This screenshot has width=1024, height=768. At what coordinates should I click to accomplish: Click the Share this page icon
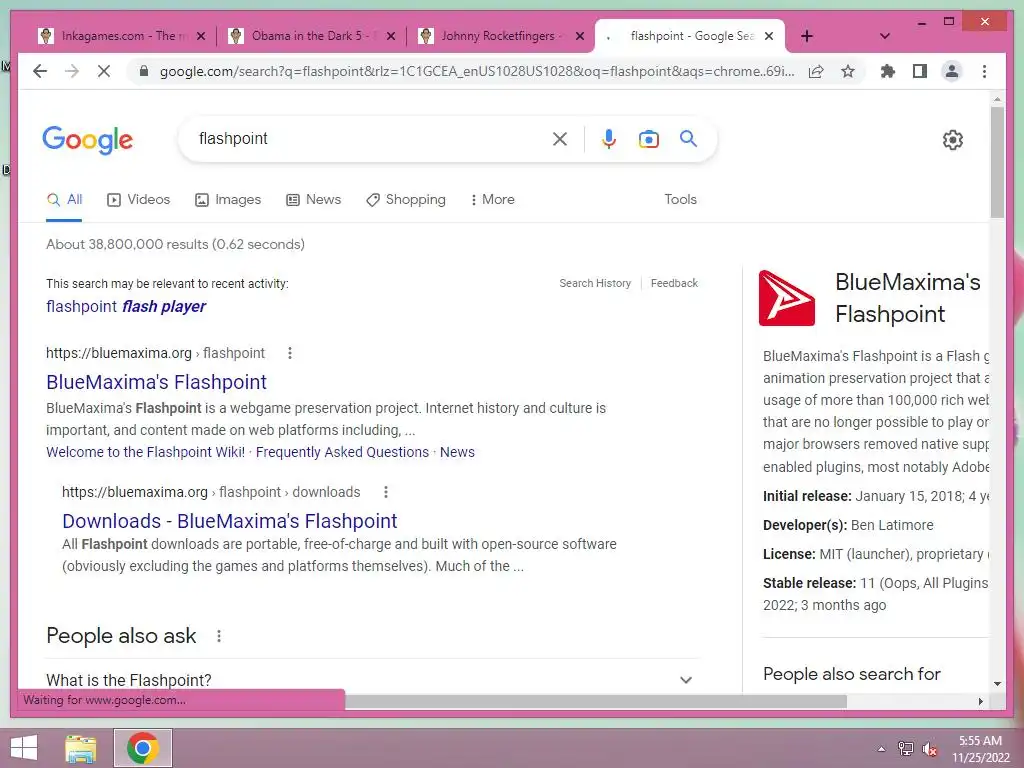click(x=816, y=71)
